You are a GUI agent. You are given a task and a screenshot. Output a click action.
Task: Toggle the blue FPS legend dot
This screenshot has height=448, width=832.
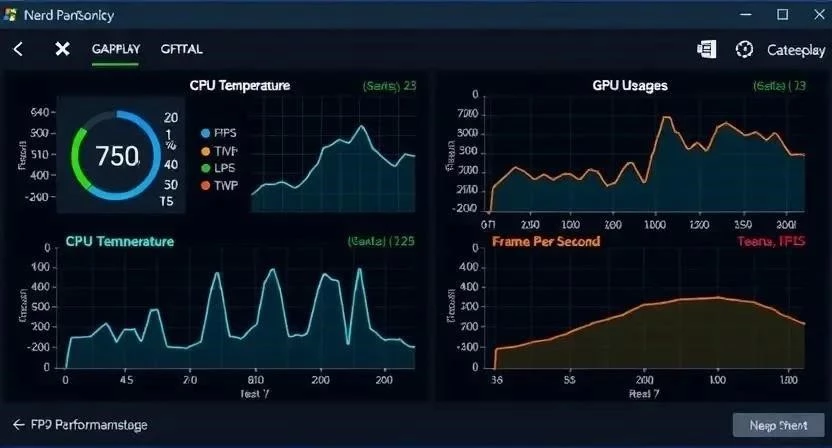point(205,133)
